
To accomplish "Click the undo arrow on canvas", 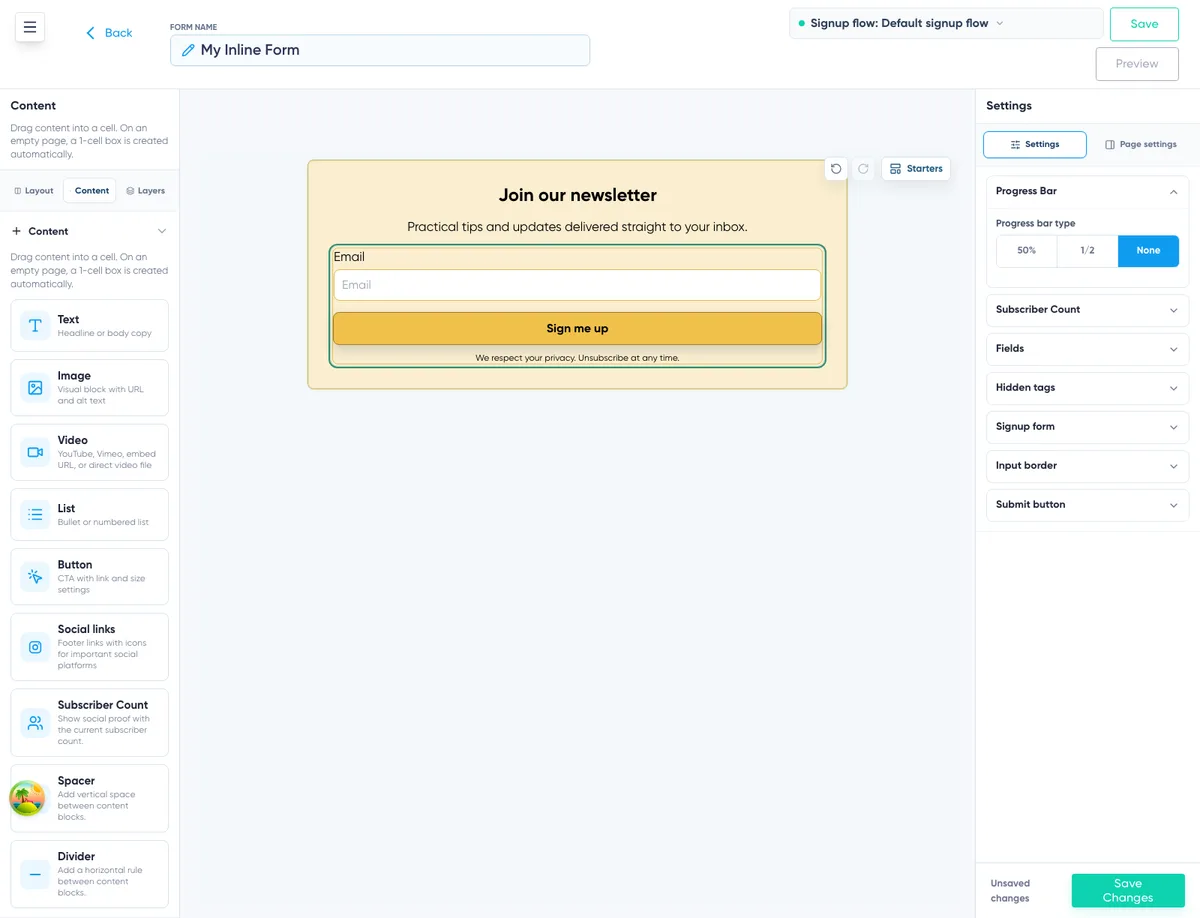I will (836, 169).
